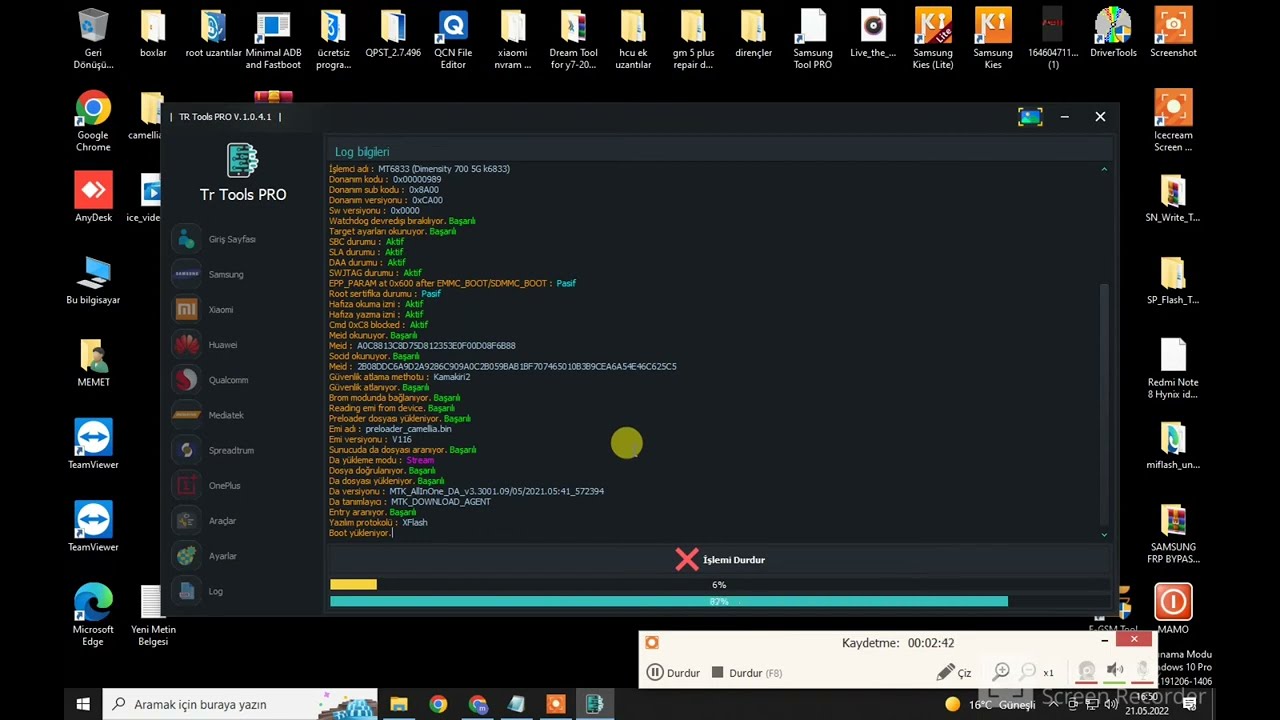
Task: Click the log panel vertical scrollbar thumb
Action: 1104,404
